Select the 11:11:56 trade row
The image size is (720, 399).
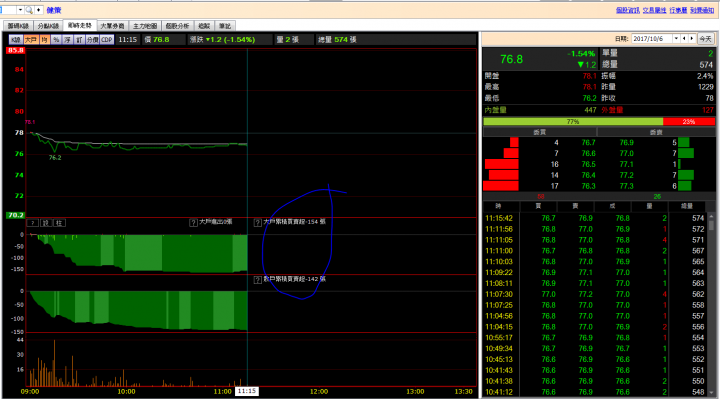click(x=595, y=229)
